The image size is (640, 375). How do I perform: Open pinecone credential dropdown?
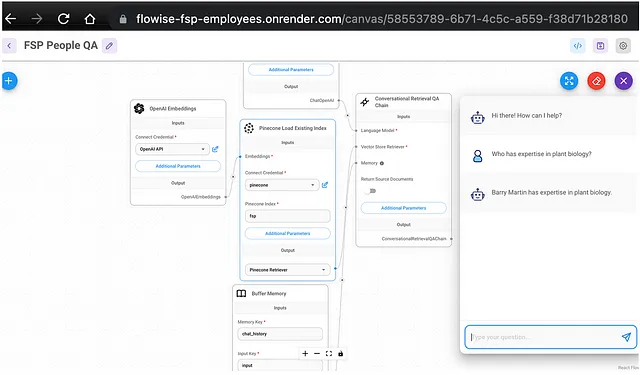(x=282, y=185)
